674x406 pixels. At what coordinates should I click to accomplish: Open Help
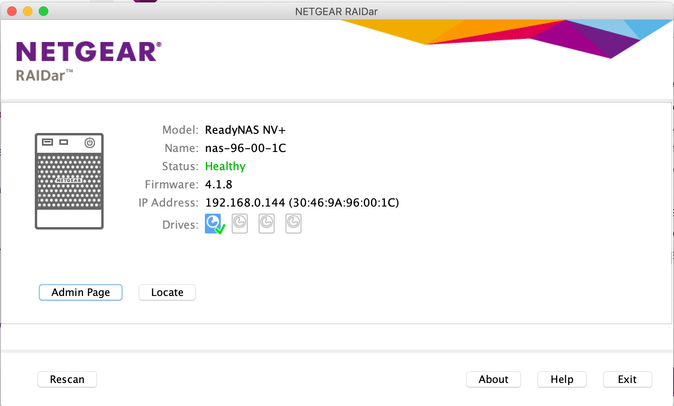coord(561,379)
